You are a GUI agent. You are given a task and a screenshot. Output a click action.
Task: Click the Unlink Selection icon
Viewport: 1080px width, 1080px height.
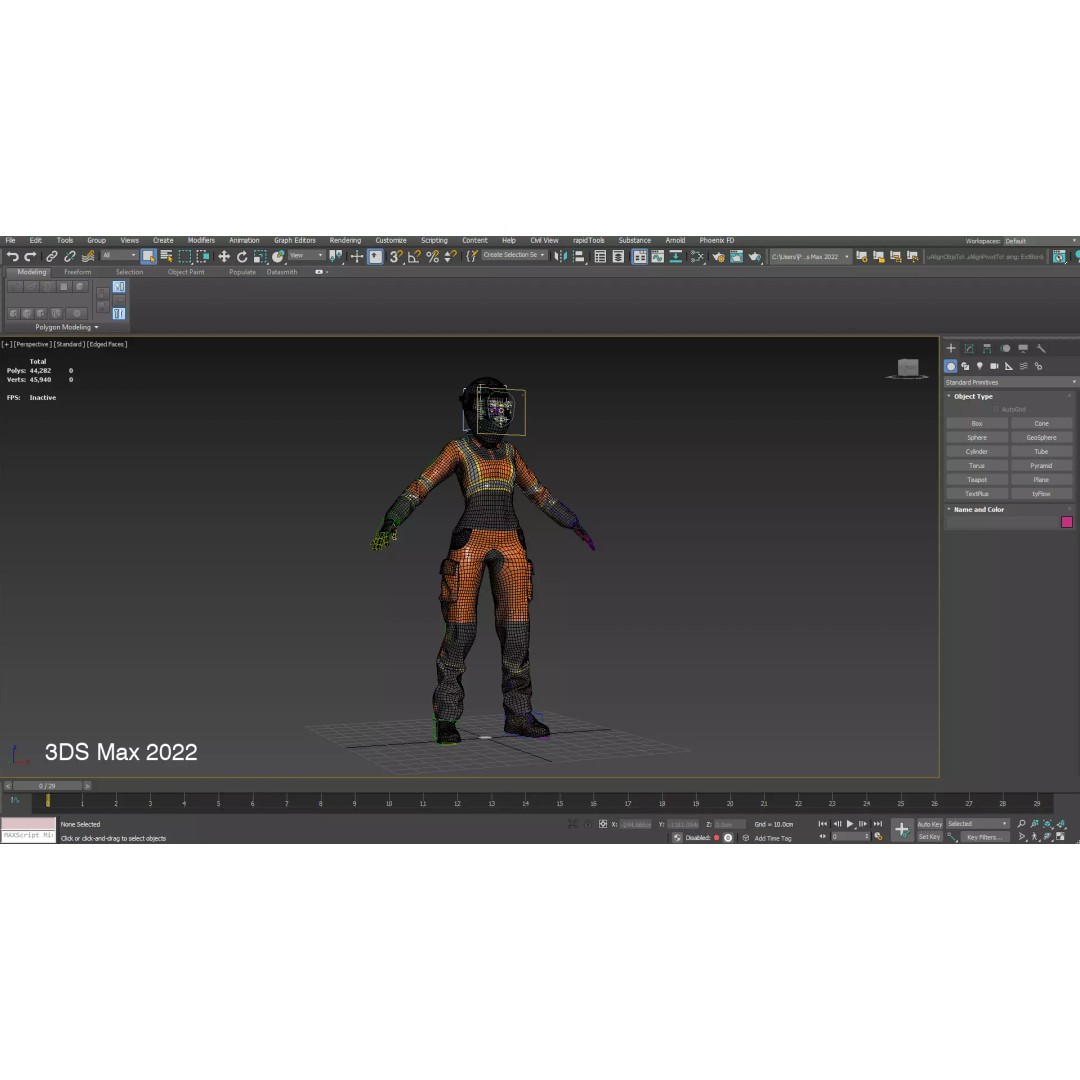[x=70, y=256]
